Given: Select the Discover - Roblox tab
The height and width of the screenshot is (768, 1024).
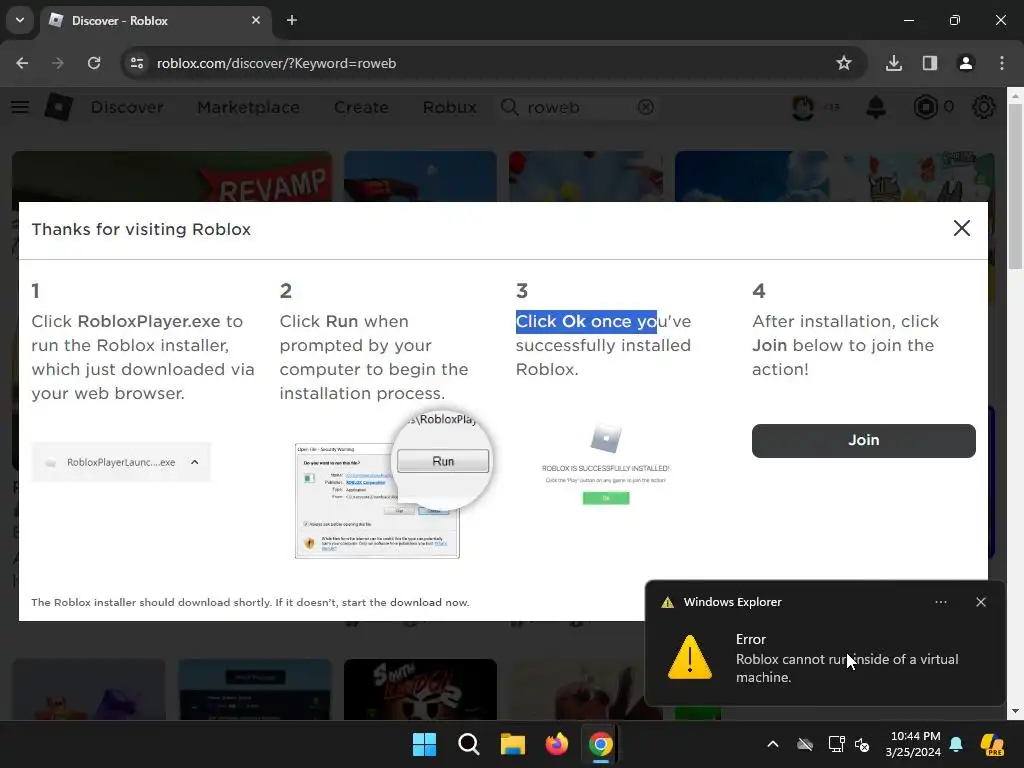Looking at the screenshot, I should (155, 20).
